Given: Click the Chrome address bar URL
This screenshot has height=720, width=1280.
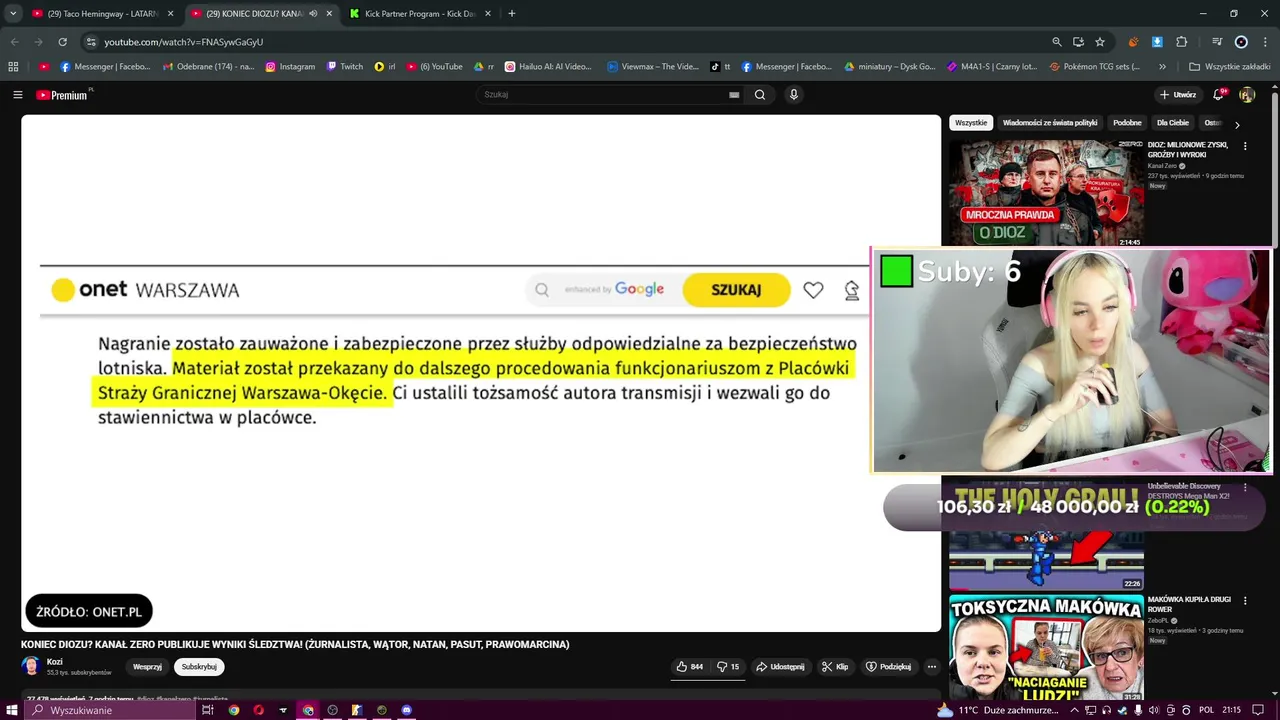Looking at the screenshot, I should coord(184,42).
